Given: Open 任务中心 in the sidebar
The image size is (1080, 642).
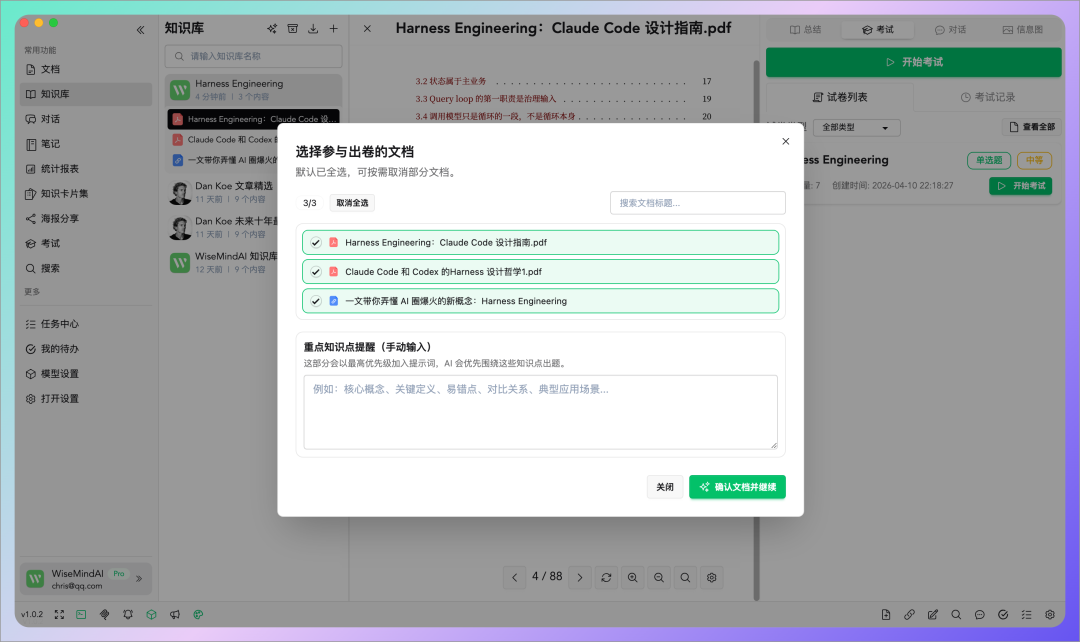Looking at the screenshot, I should tap(86, 324).
